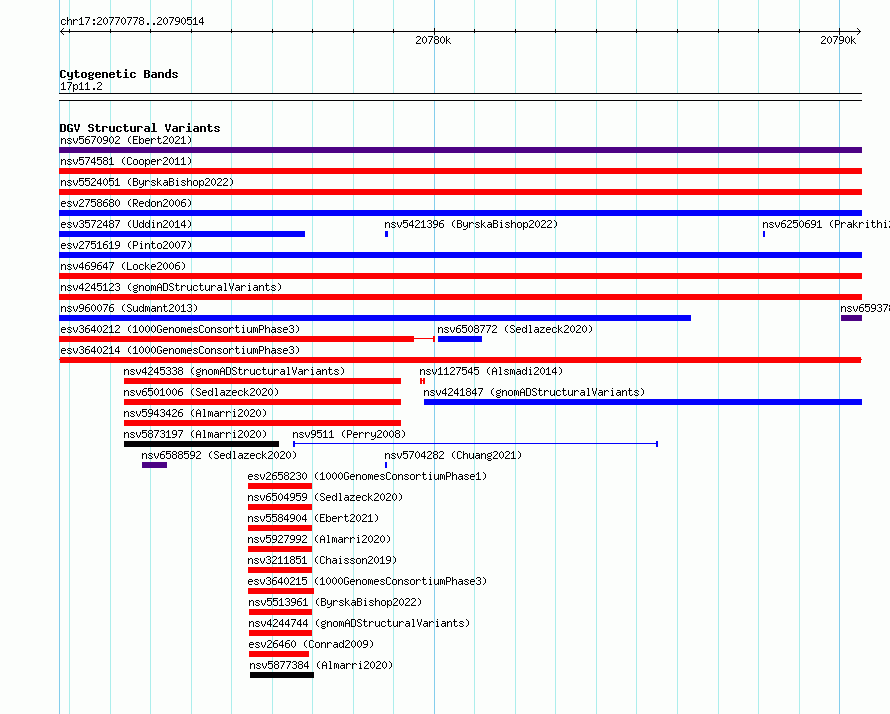Click nsv960076 (Sudmant2013) label
The height and width of the screenshot is (714, 890).
129,308
